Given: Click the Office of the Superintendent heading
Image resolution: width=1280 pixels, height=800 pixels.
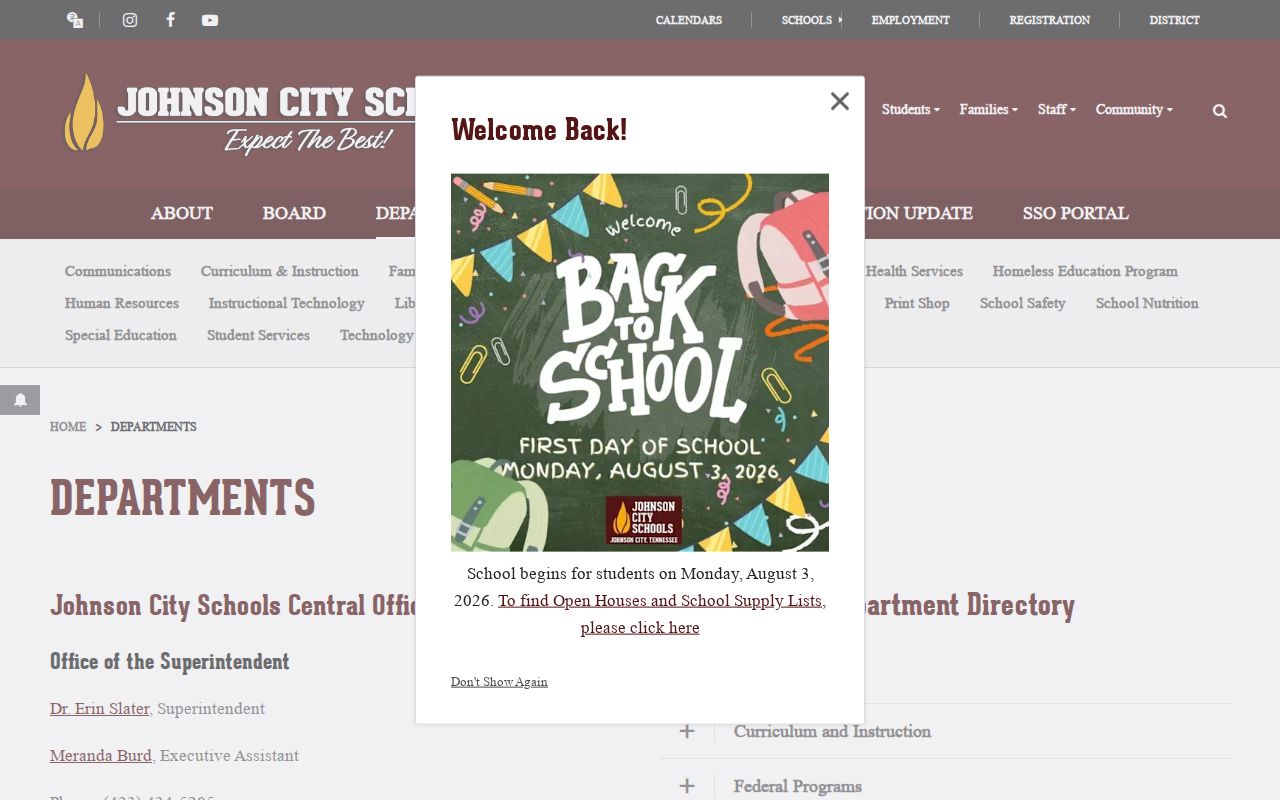Looking at the screenshot, I should point(170,661).
